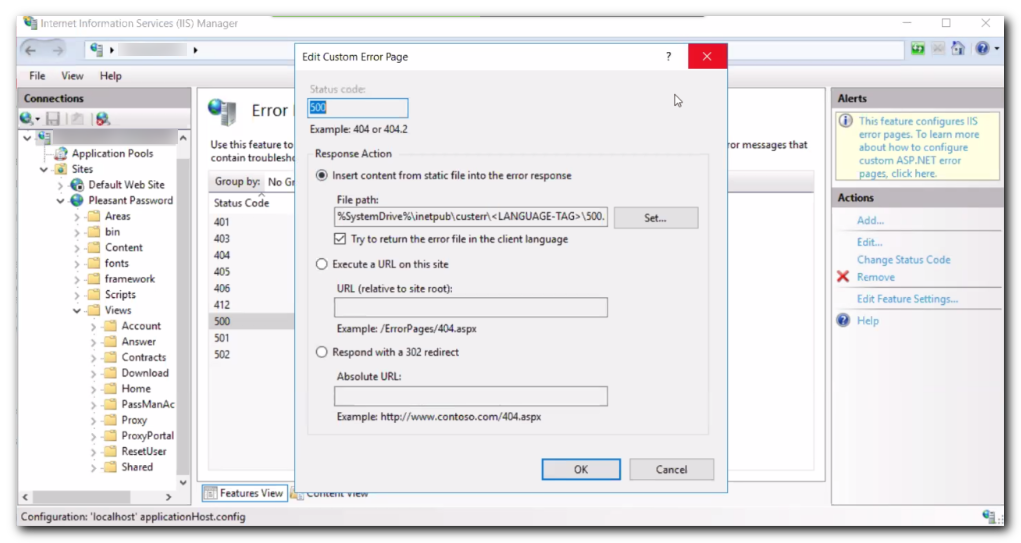Click the Save connections disk icon
Viewport: 1021px width, 543px height.
coord(53,118)
